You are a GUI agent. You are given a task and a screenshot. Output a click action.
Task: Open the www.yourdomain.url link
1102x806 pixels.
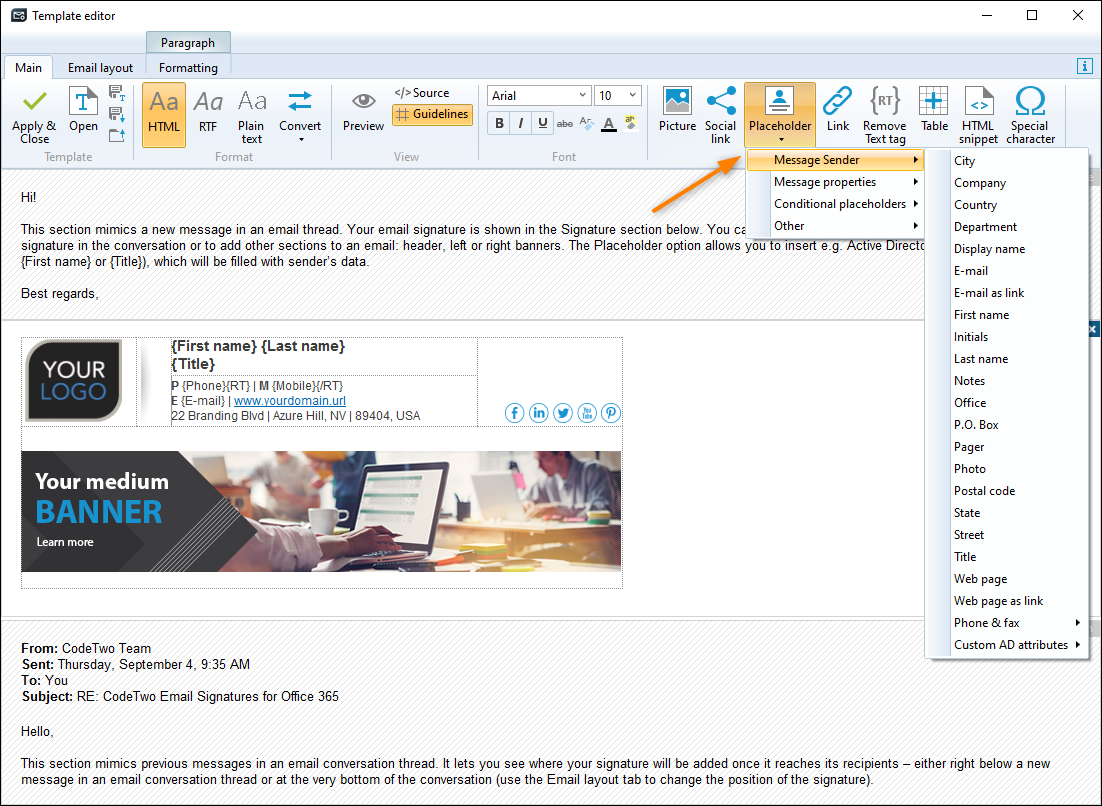[x=290, y=401]
